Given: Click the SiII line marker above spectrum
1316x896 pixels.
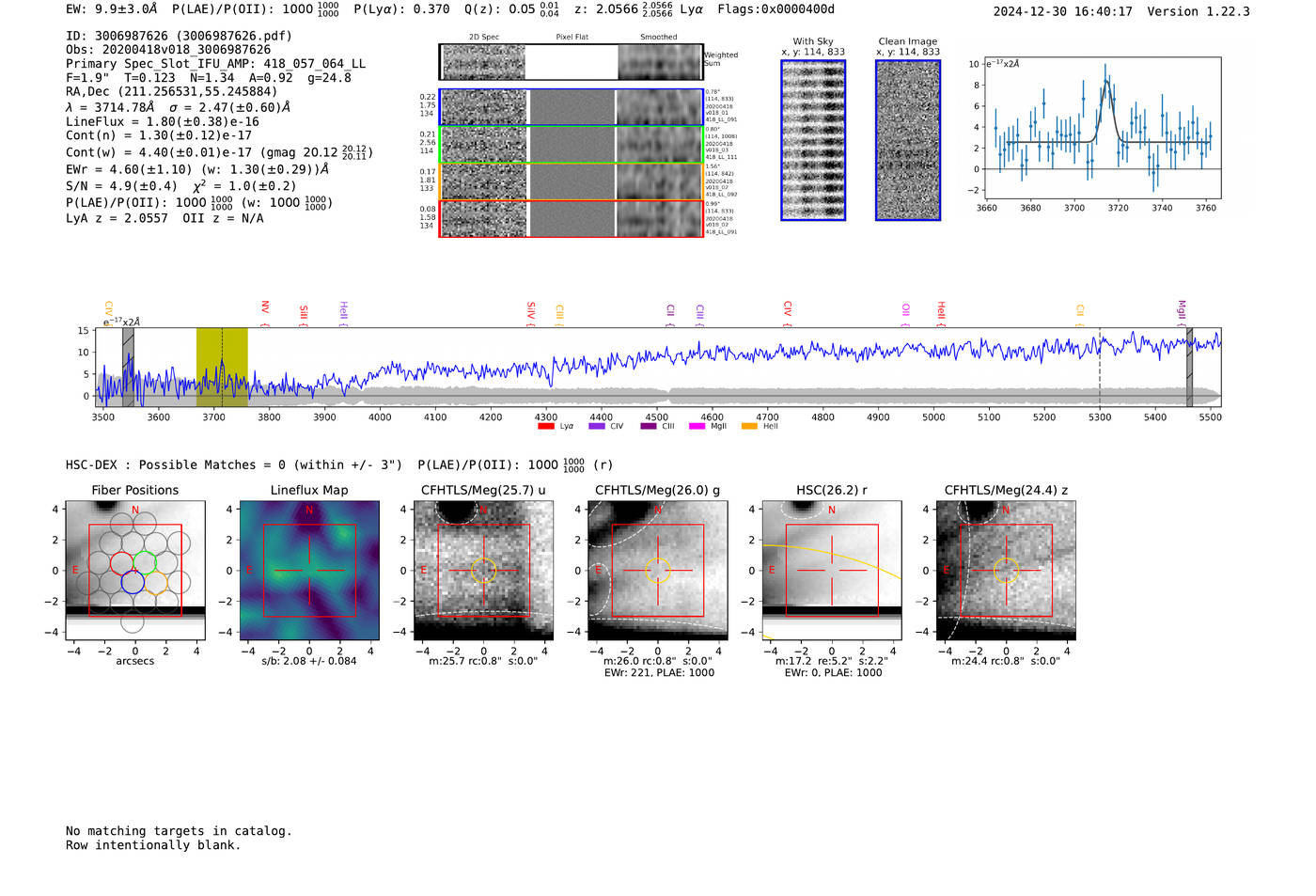Looking at the screenshot, I should 304,316.
